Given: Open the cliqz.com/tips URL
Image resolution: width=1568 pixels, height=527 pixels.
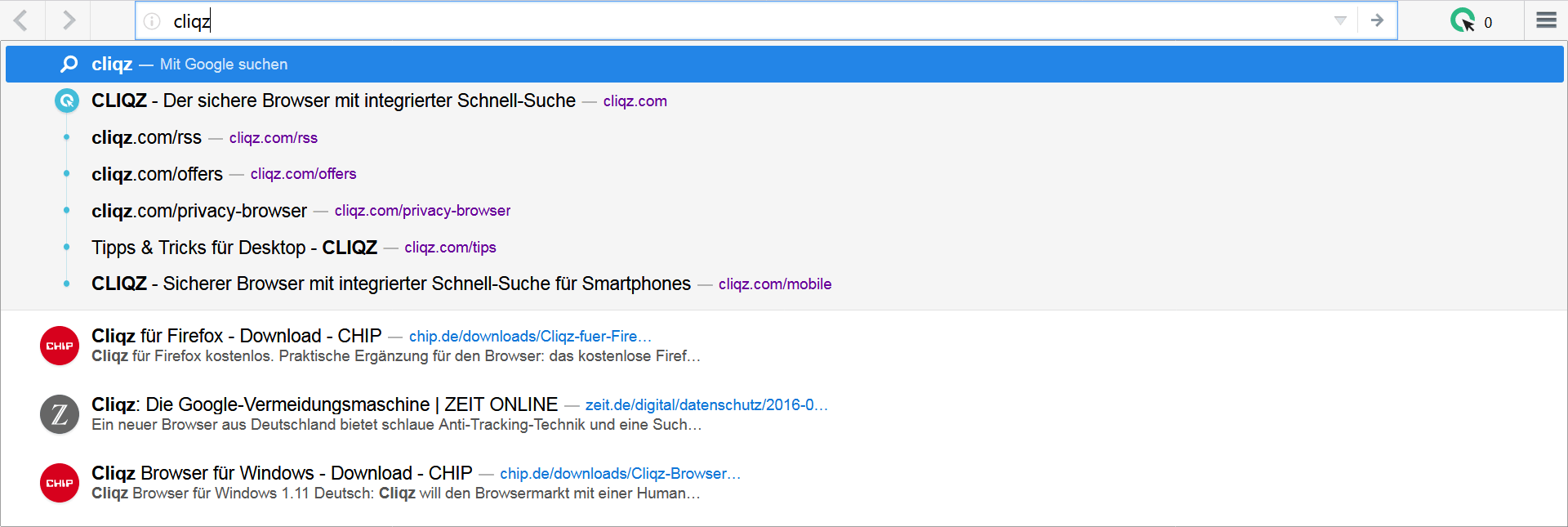Looking at the screenshot, I should coord(450,248).
